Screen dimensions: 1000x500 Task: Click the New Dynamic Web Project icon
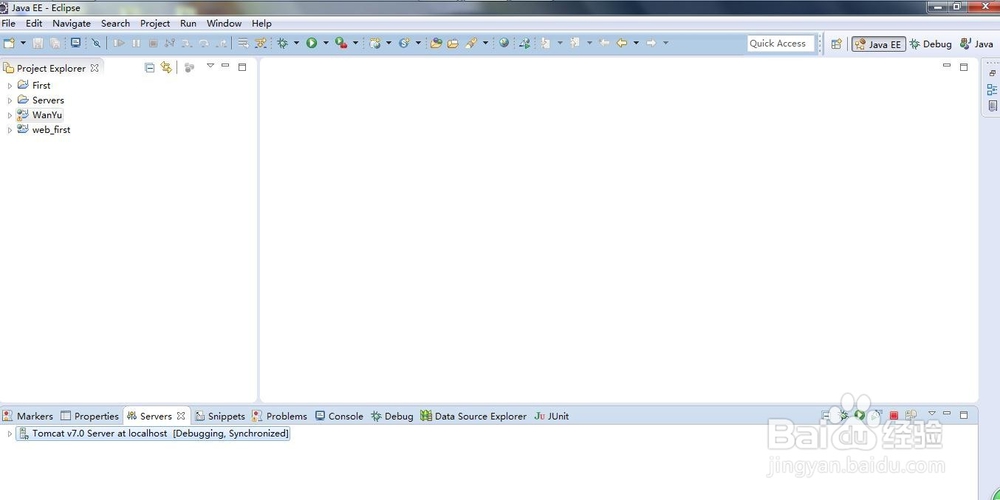click(375, 43)
